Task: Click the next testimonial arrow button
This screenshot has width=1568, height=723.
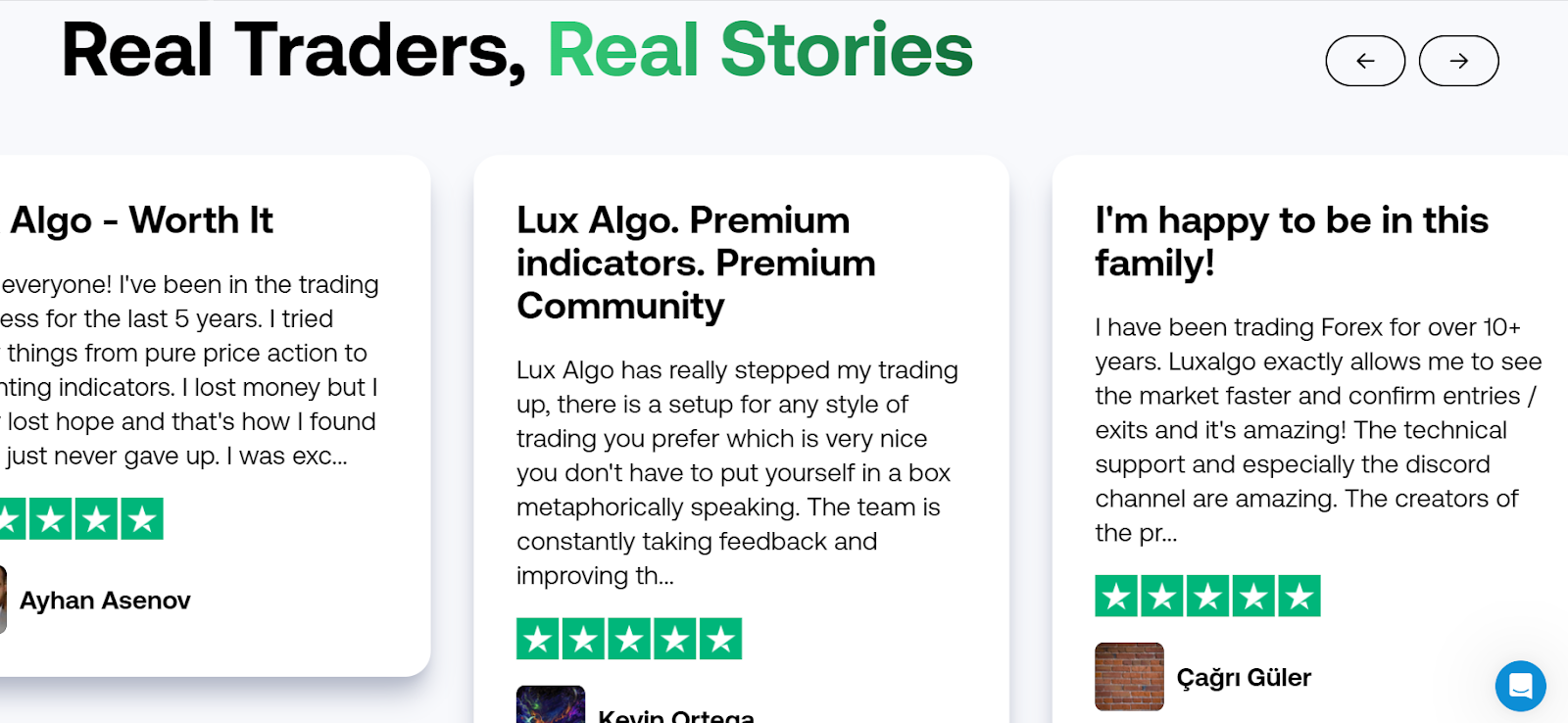Action: tap(1458, 61)
